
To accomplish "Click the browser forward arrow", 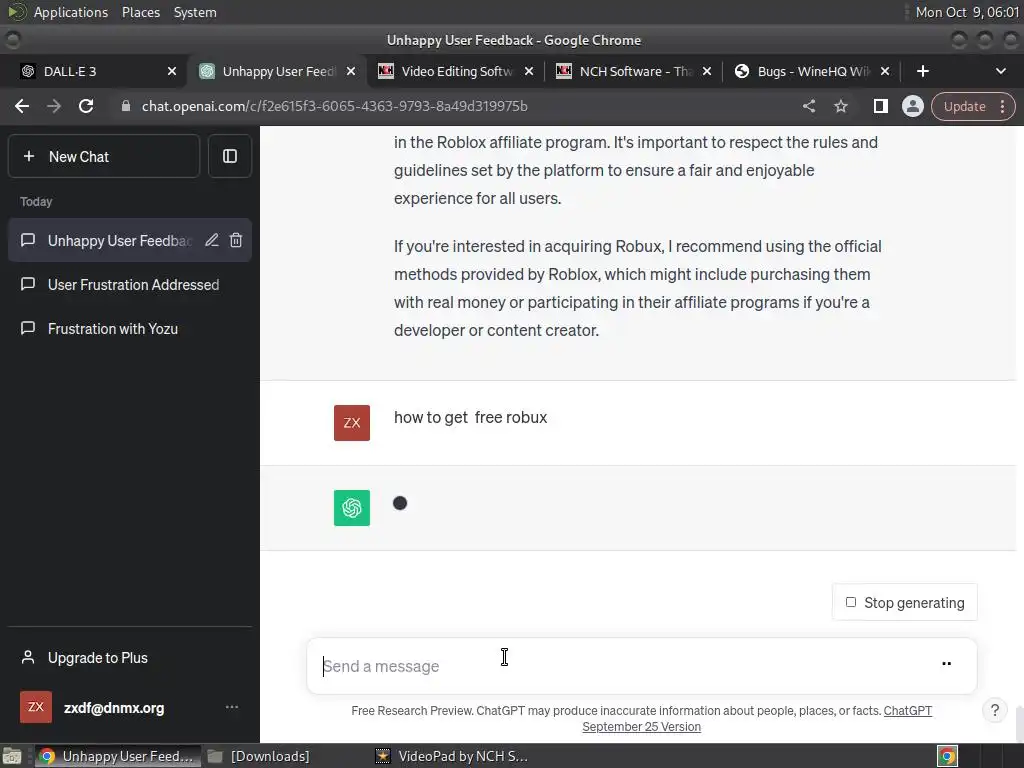I will point(54,106).
